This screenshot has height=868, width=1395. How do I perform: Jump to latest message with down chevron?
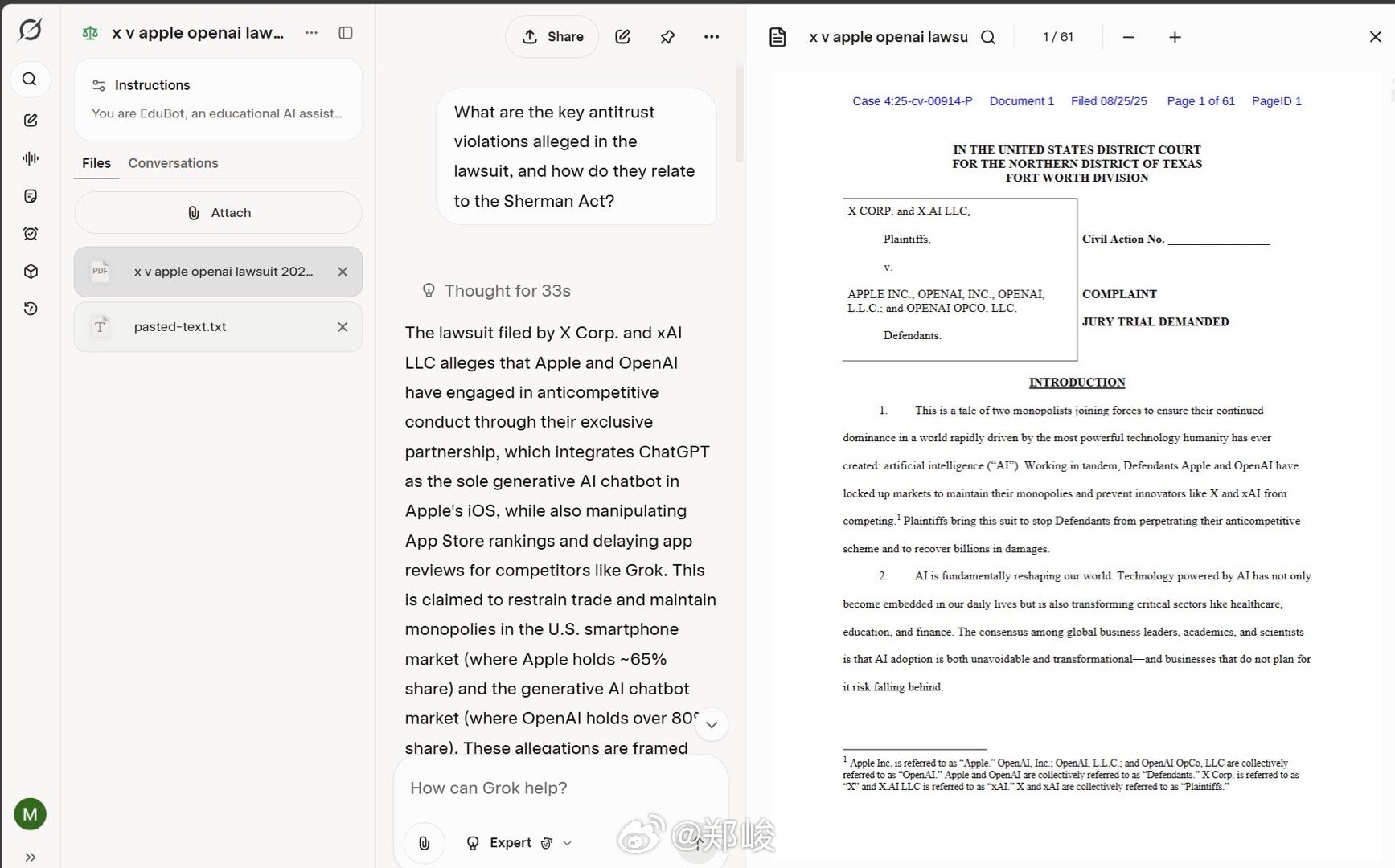[x=712, y=725]
